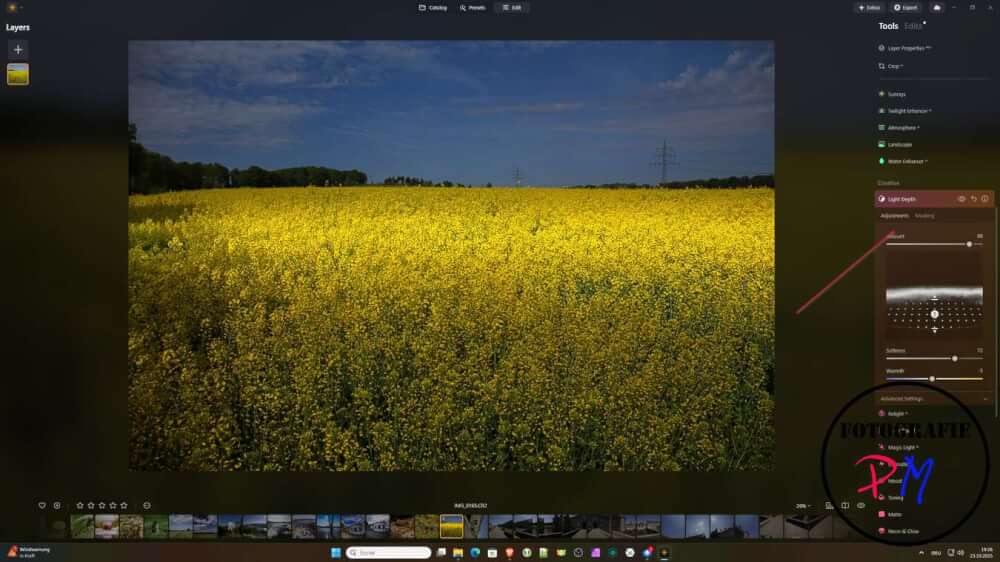Open the zoom percentage dropdown

point(803,506)
